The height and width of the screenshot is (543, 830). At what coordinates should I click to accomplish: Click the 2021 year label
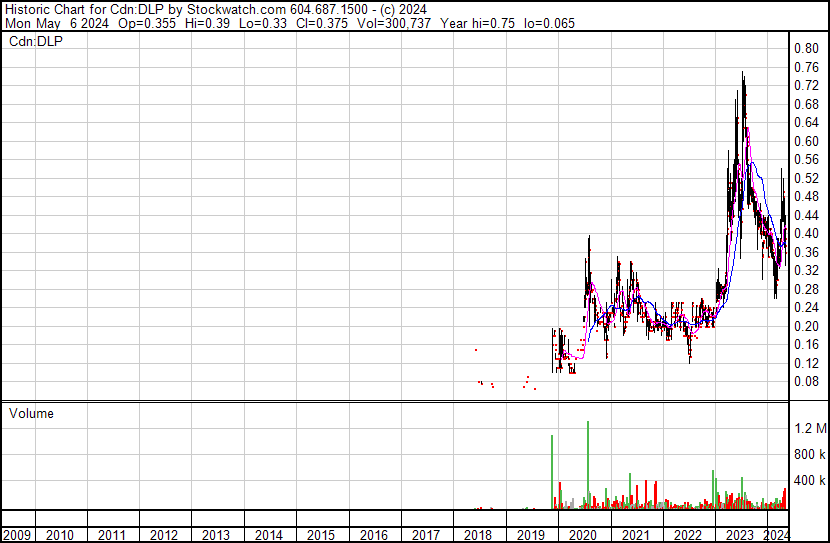click(x=635, y=535)
